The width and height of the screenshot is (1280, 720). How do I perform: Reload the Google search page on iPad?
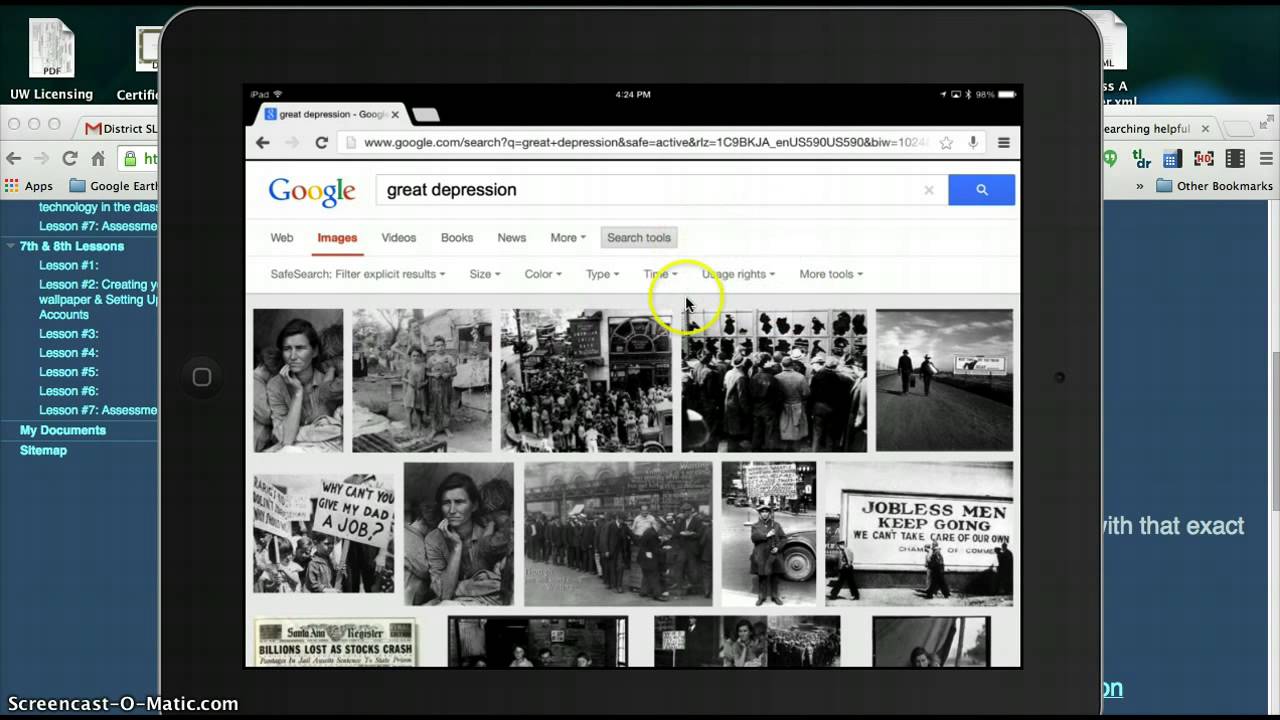tap(321, 143)
